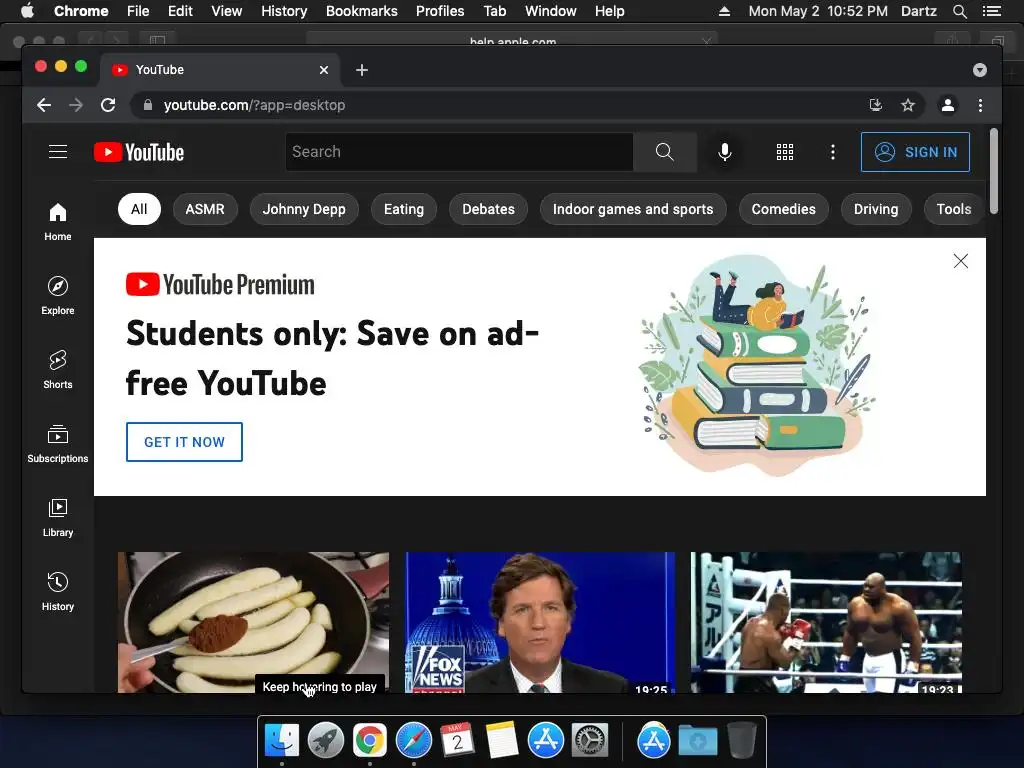Open the Window menu
The image size is (1024, 768).
pos(551,11)
